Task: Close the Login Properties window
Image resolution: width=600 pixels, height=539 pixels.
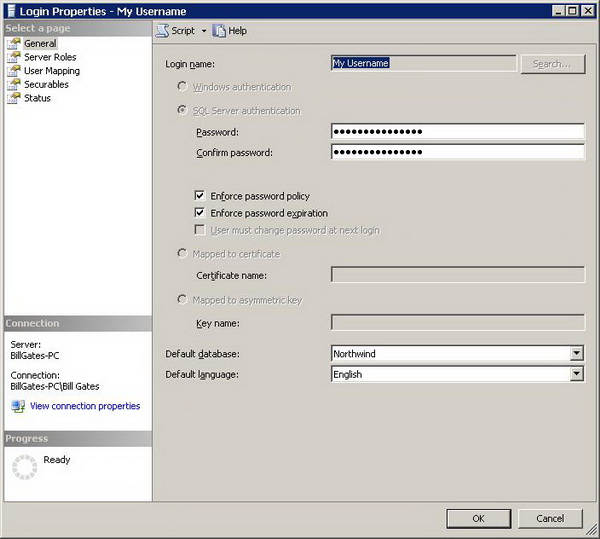Action: 587,11
